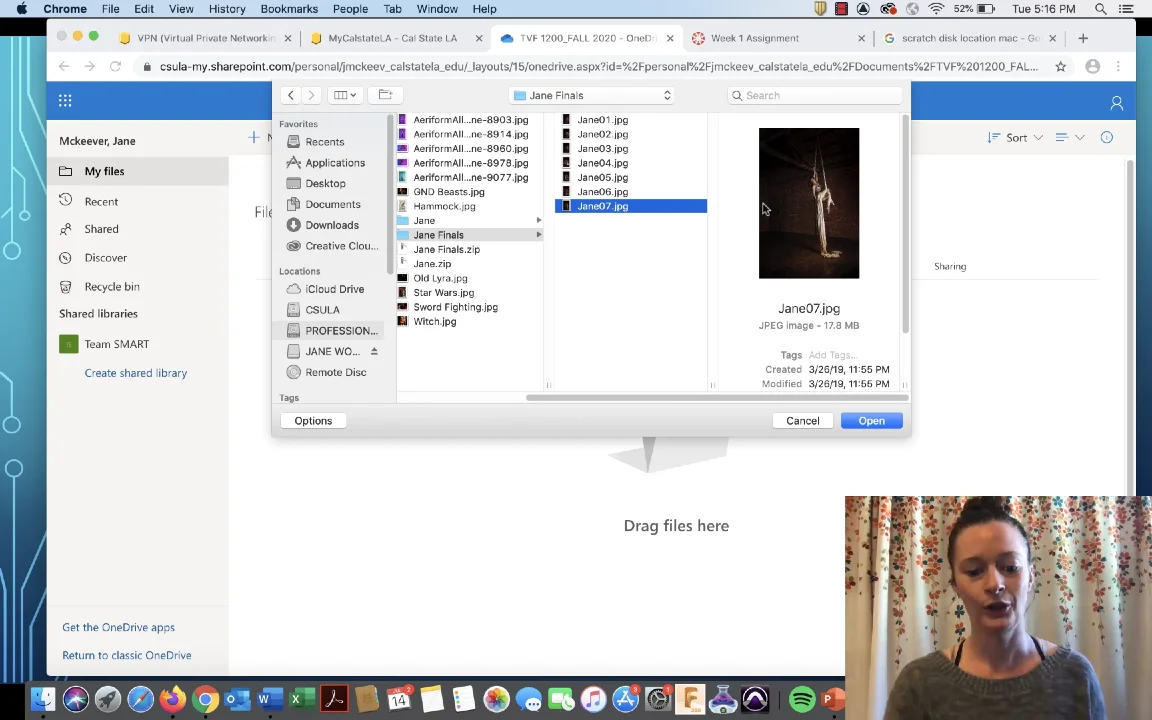Screen dimensions: 1152x720
Task: Open Chrome's three-dot menu
Action: tap(1118, 66)
